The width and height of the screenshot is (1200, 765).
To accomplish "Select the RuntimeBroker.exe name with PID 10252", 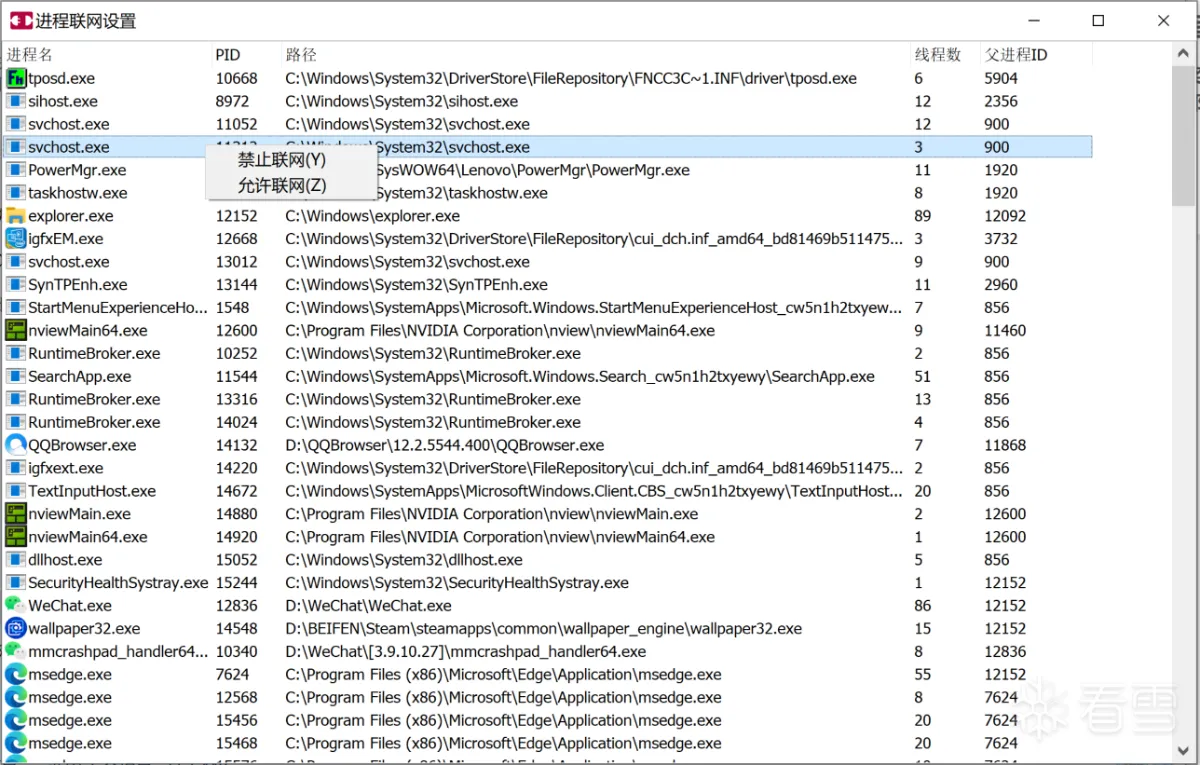I will click(x=94, y=354).
